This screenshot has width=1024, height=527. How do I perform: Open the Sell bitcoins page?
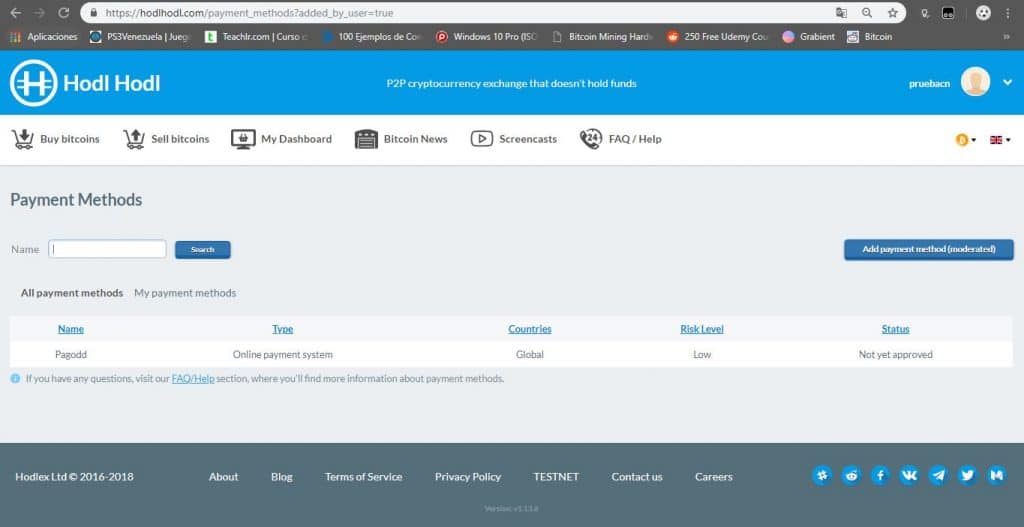click(x=166, y=139)
